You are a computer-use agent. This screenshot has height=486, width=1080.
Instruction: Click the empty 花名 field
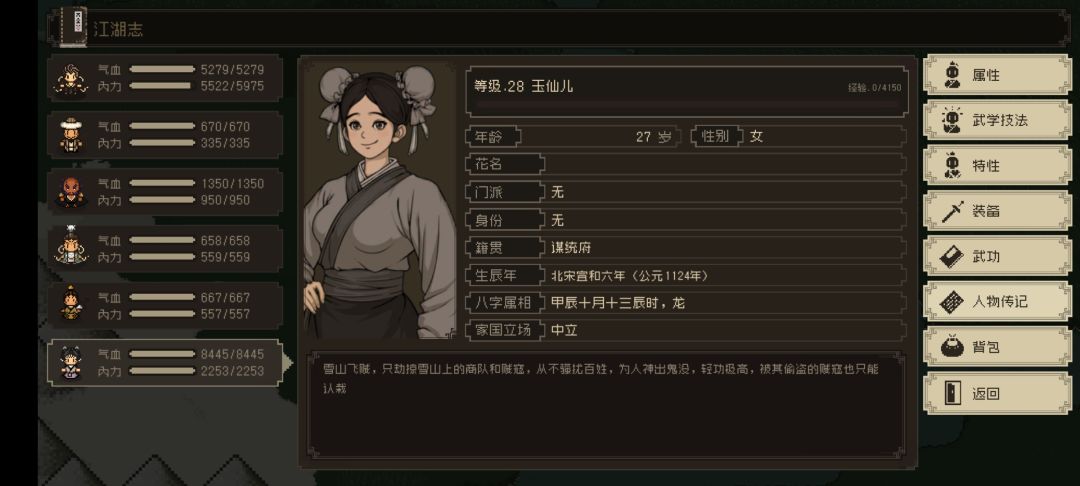724,164
